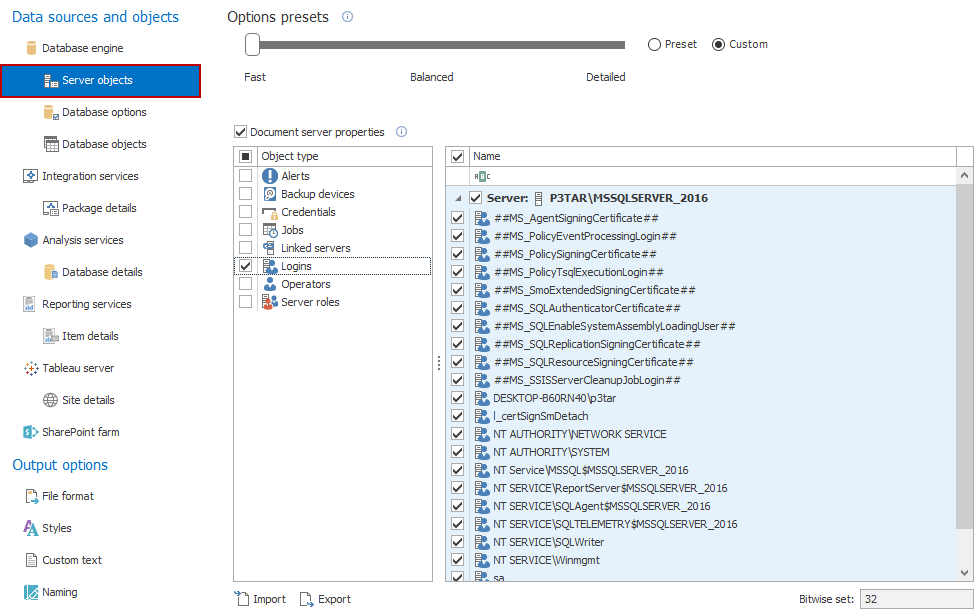Select Server objects in the sidebar

[x=101, y=81]
